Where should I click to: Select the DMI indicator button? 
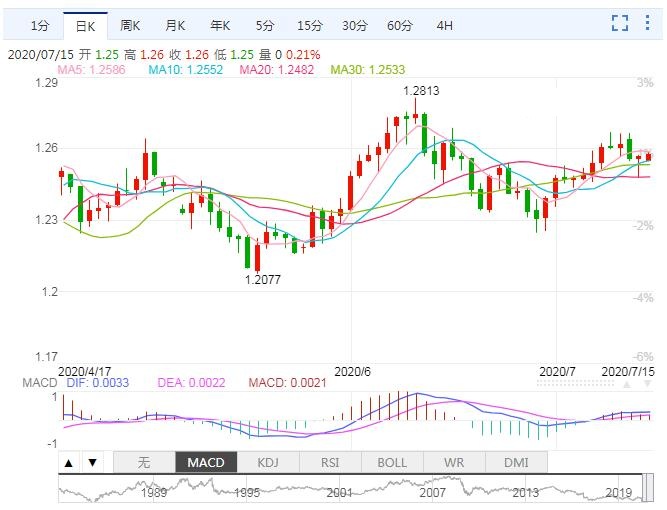point(516,462)
